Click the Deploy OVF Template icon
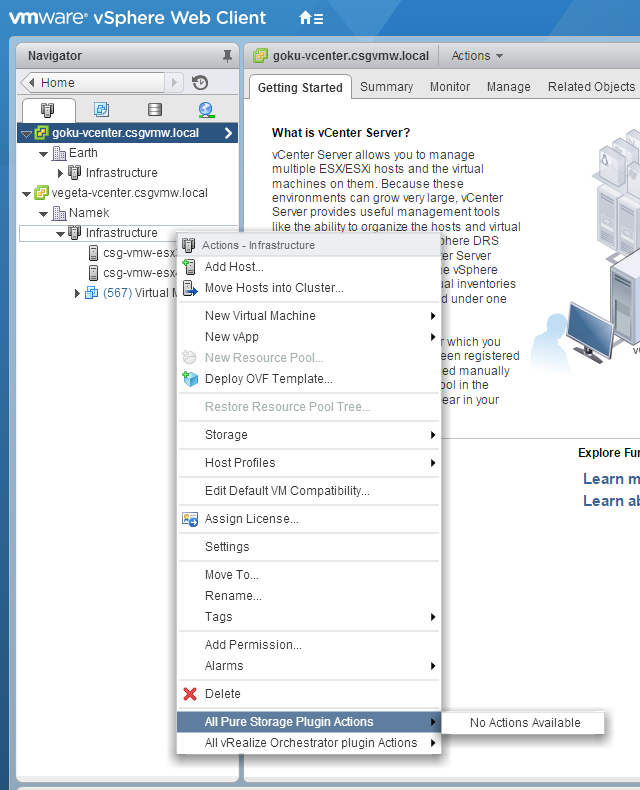Image resolution: width=640 pixels, height=790 pixels. tap(190, 379)
